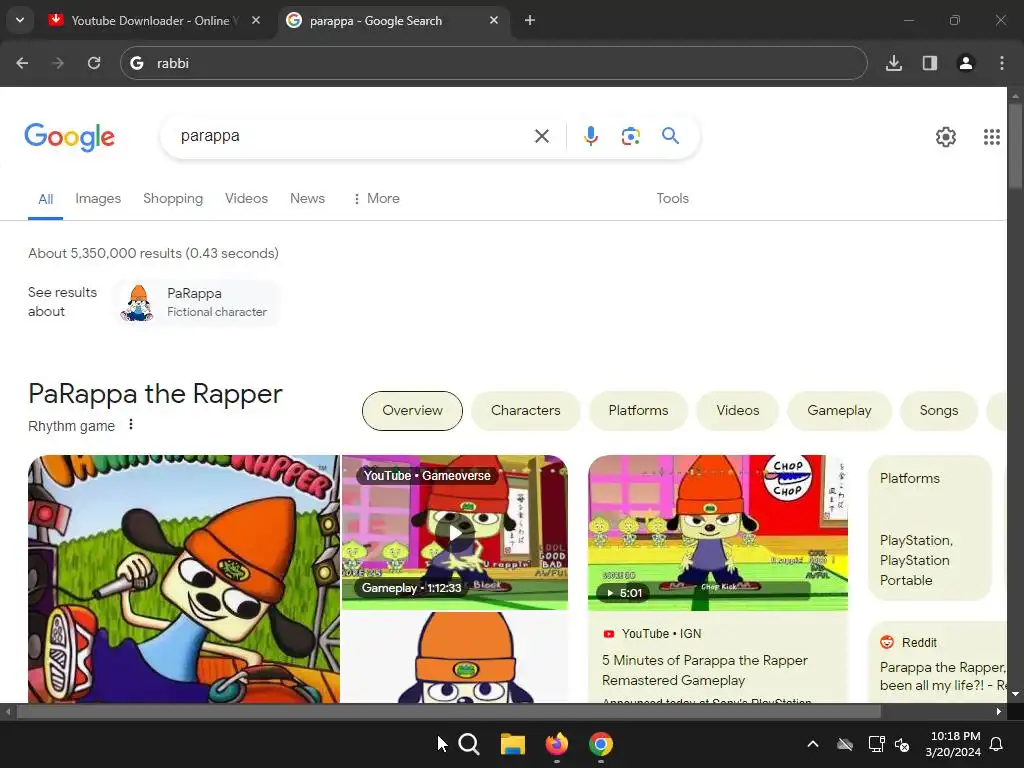This screenshot has height=768, width=1024.
Task: Click the network display tray icon
Action: pyautogui.click(x=876, y=744)
